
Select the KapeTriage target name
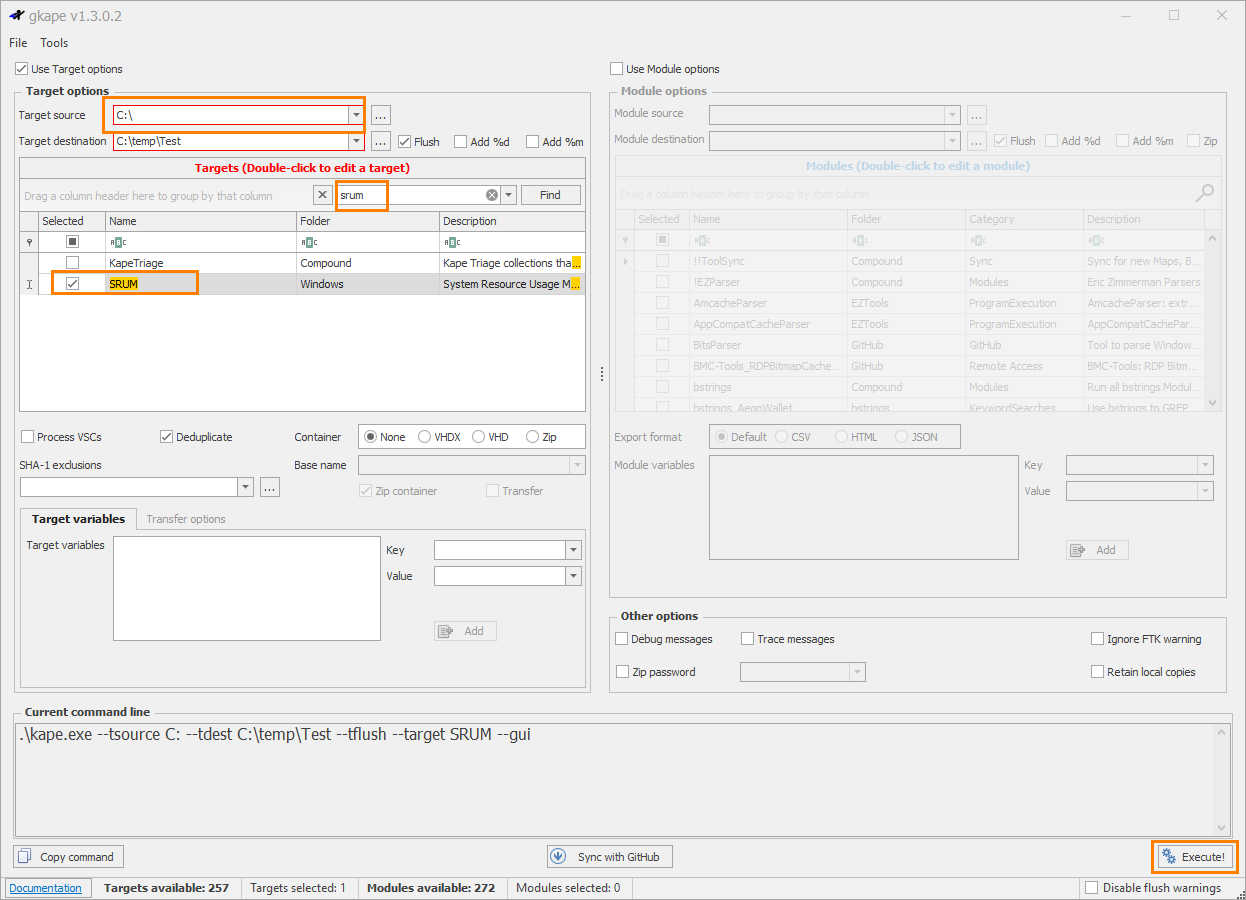coord(136,263)
